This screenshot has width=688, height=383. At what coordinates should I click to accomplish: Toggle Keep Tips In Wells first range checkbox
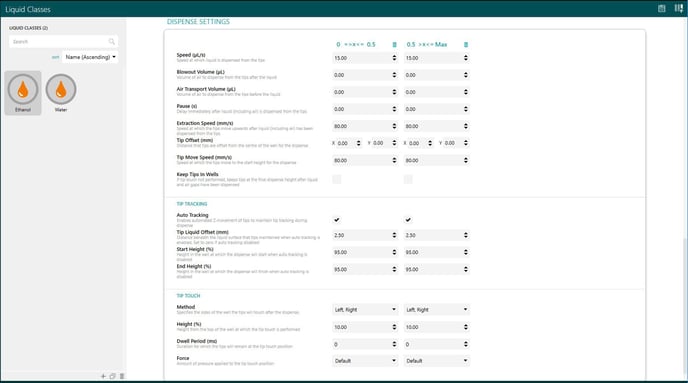click(x=337, y=179)
